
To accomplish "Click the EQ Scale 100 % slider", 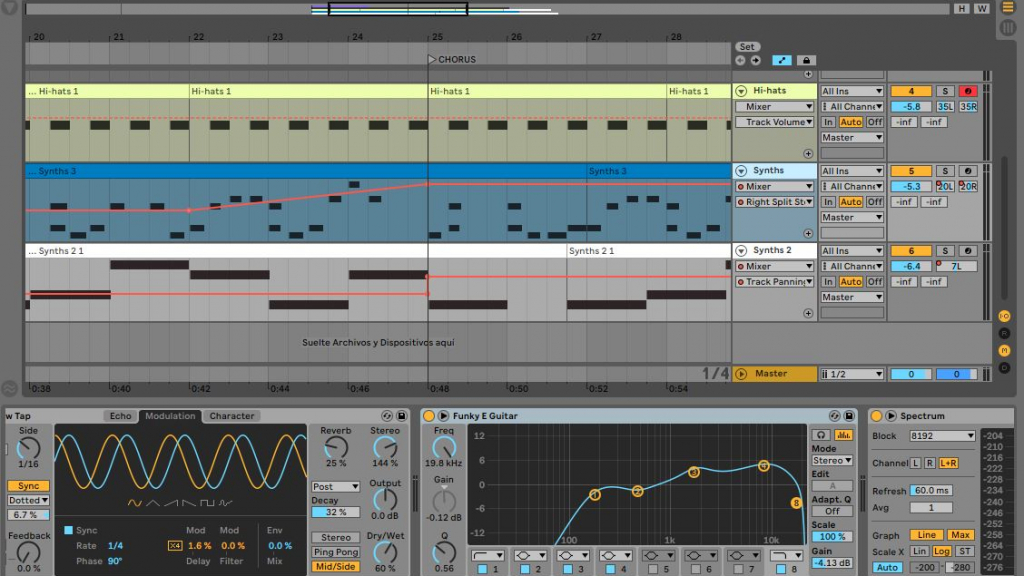I will (832, 537).
